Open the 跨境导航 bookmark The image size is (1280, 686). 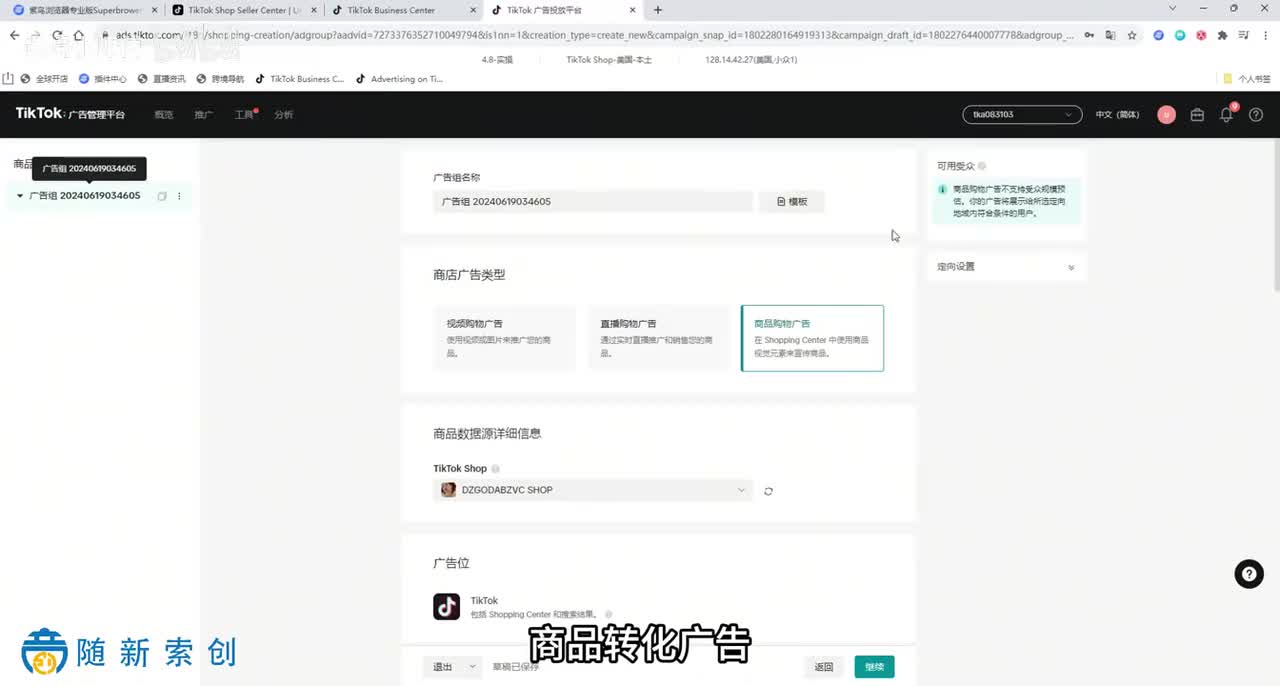220,79
